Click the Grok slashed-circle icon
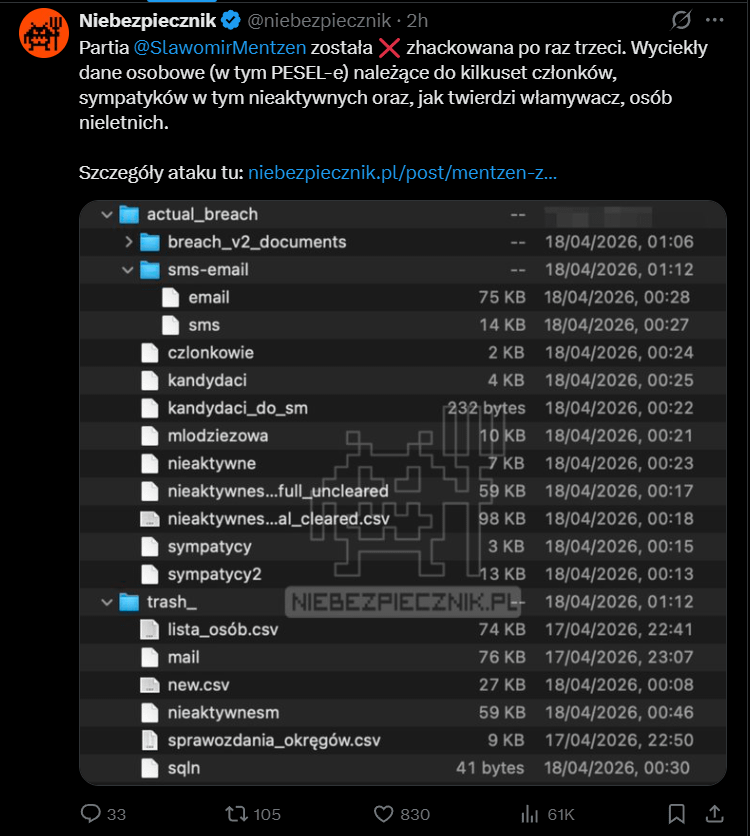 tap(681, 20)
